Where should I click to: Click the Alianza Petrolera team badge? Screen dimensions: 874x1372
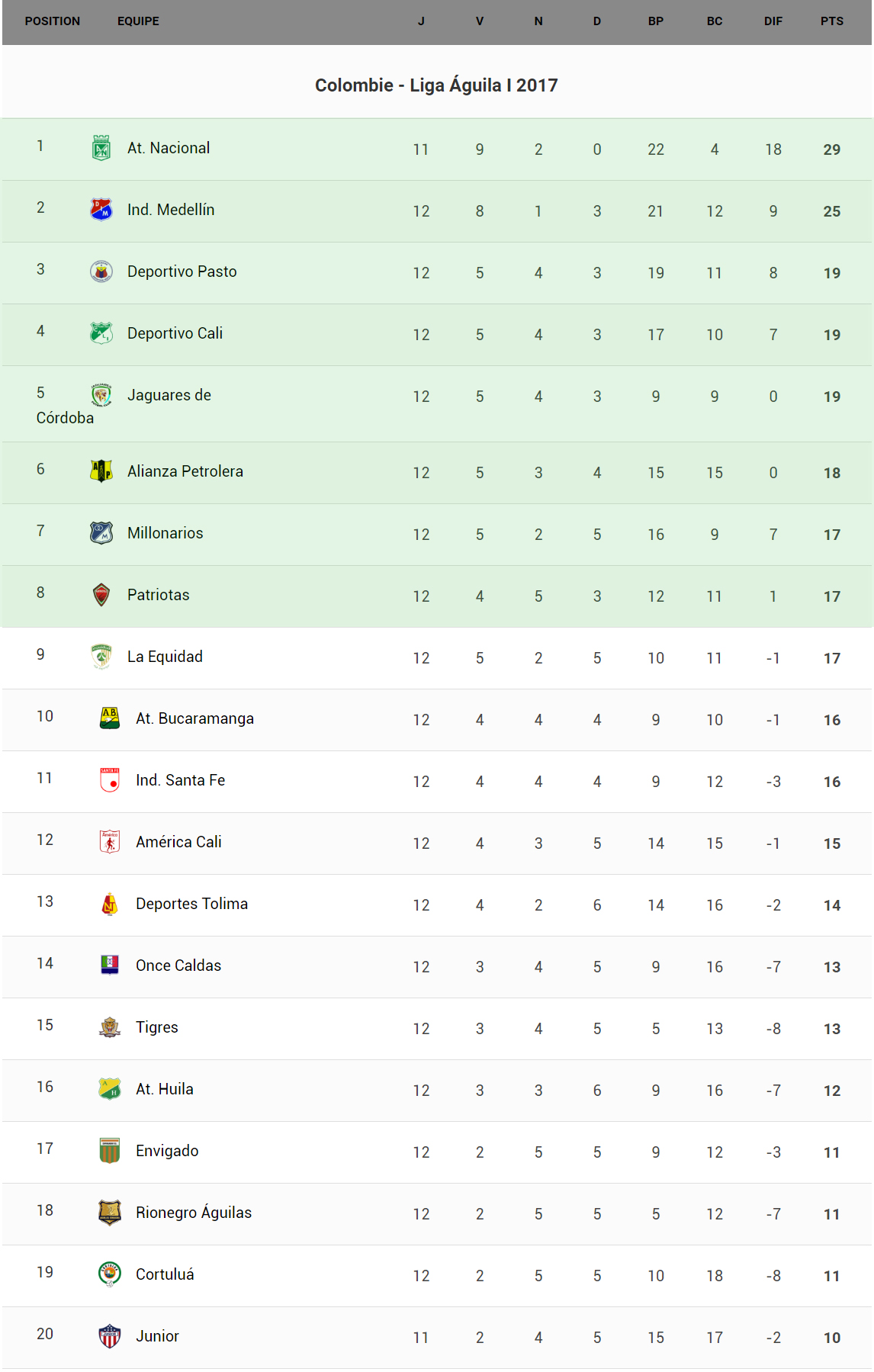tap(101, 471)
